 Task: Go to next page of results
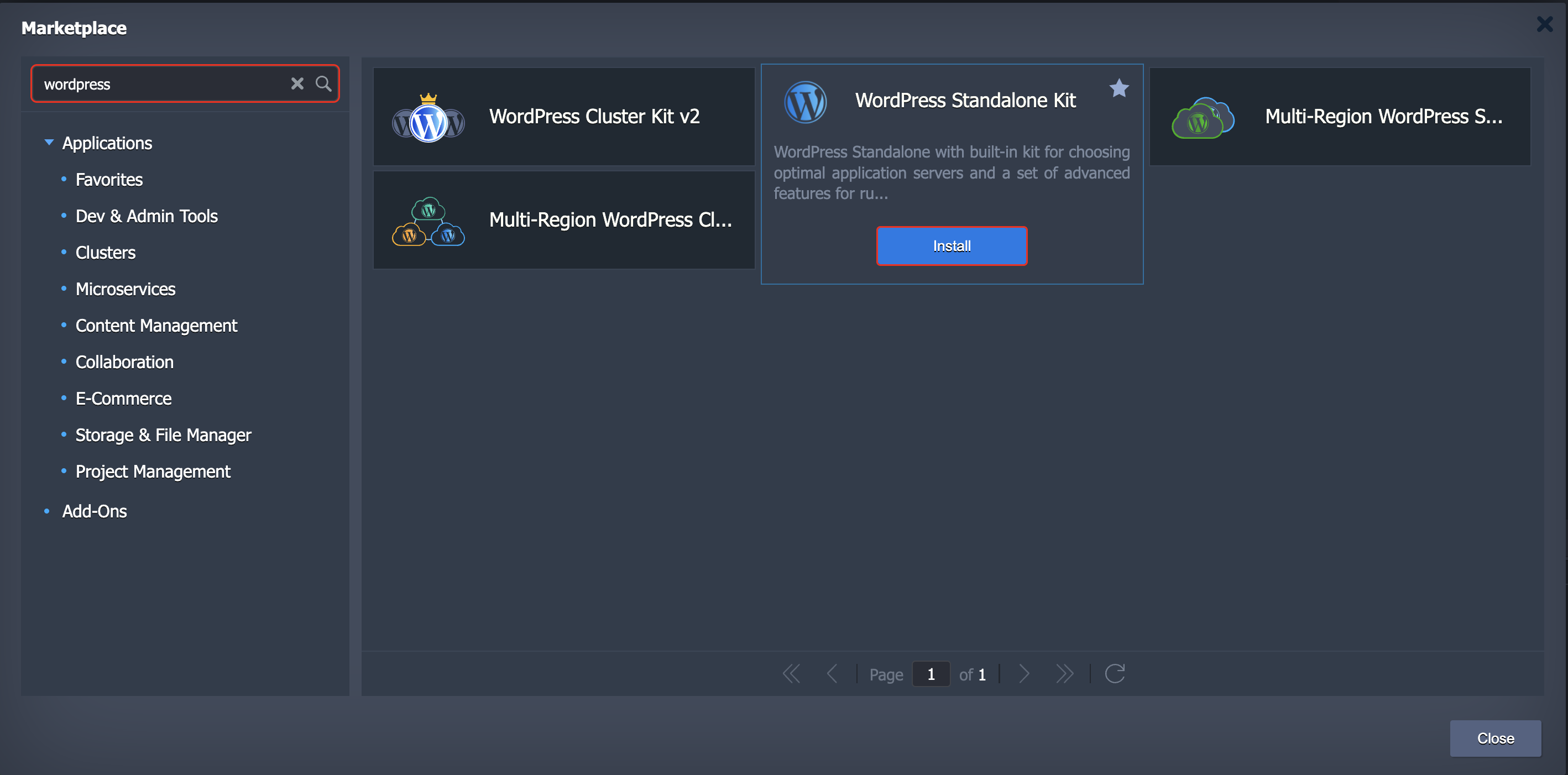(x=1024, y=674)
